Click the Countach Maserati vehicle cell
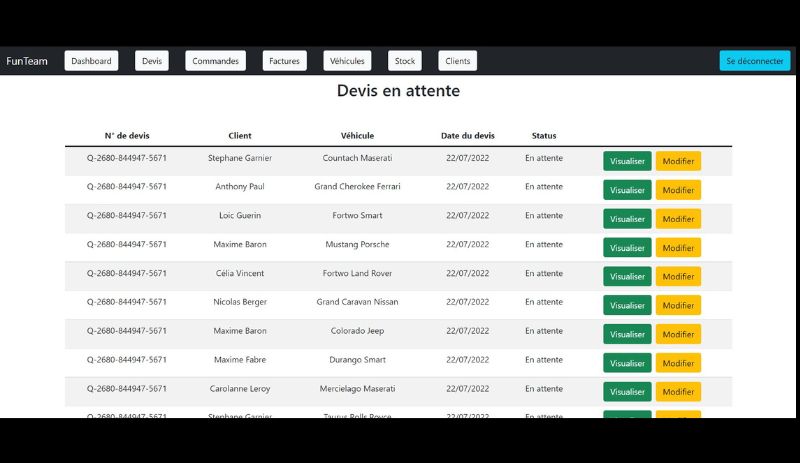This screenshot has height=463, width=800. click(357, 158)
